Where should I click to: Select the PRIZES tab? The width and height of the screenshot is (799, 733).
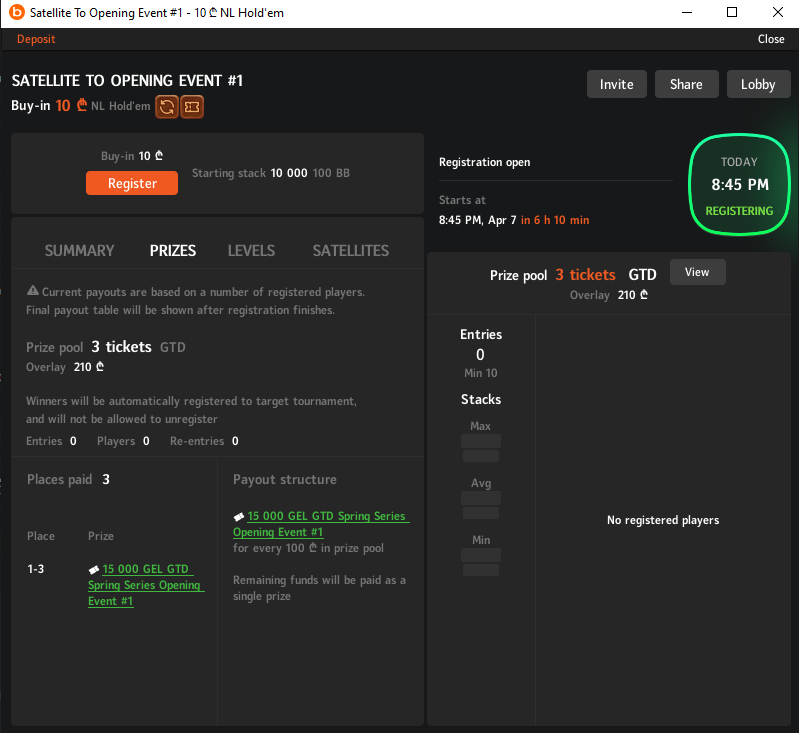point(173,251)
